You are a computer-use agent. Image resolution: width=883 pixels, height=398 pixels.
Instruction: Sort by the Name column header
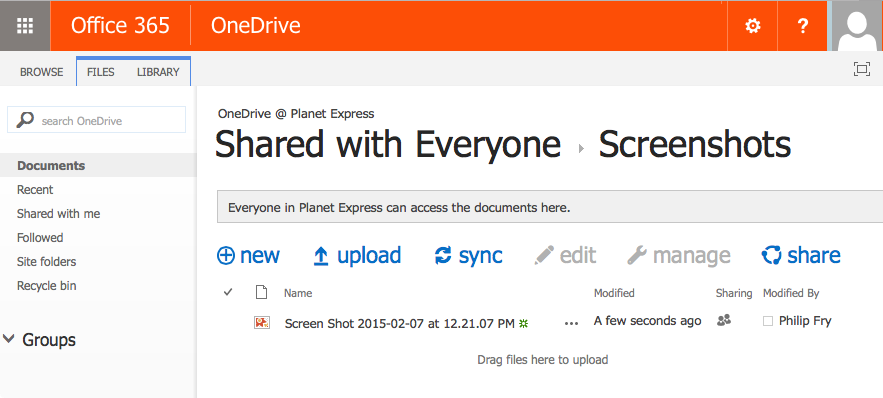click(x=298, y=293)
